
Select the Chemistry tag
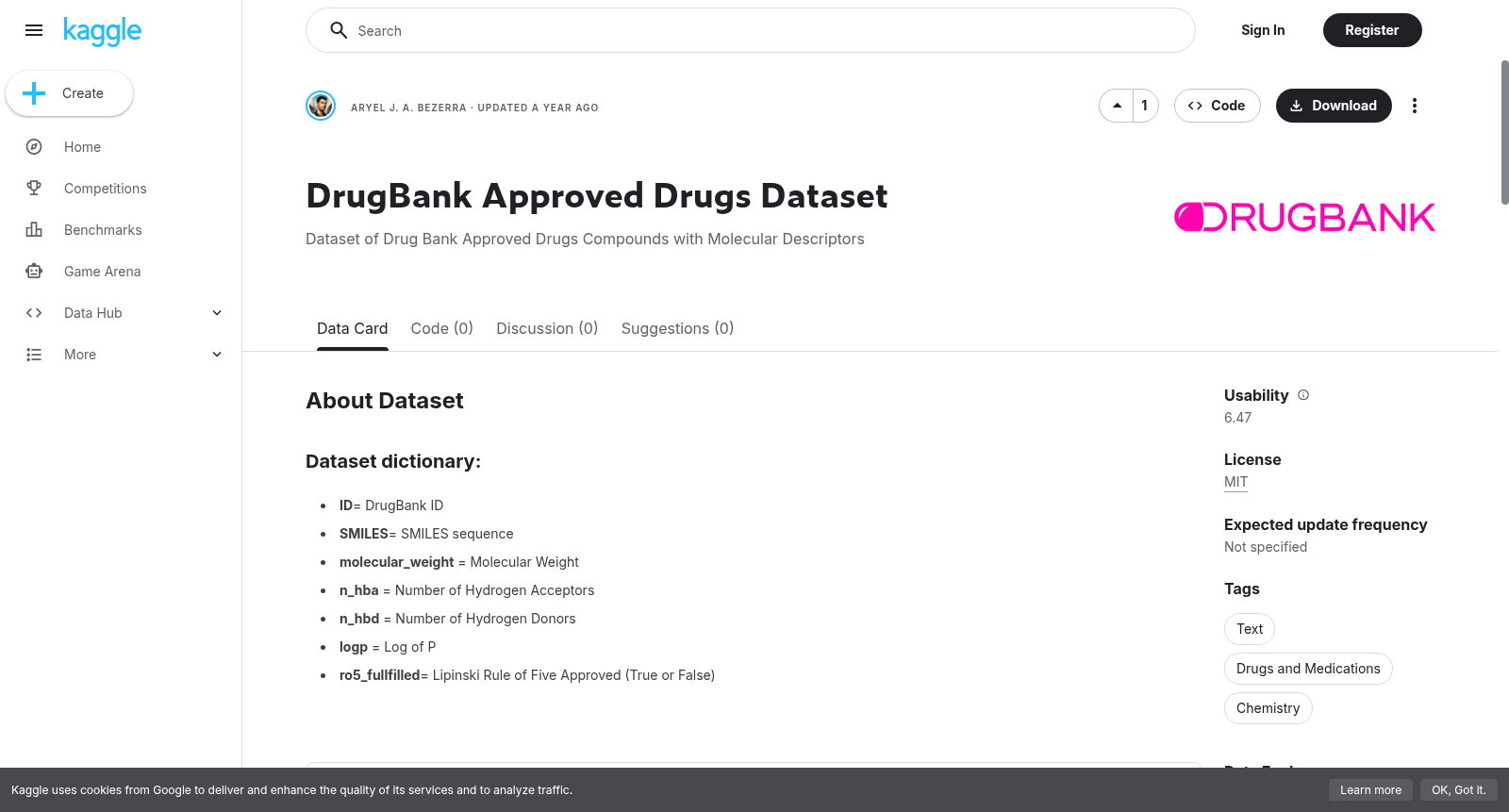point(1268,708)
